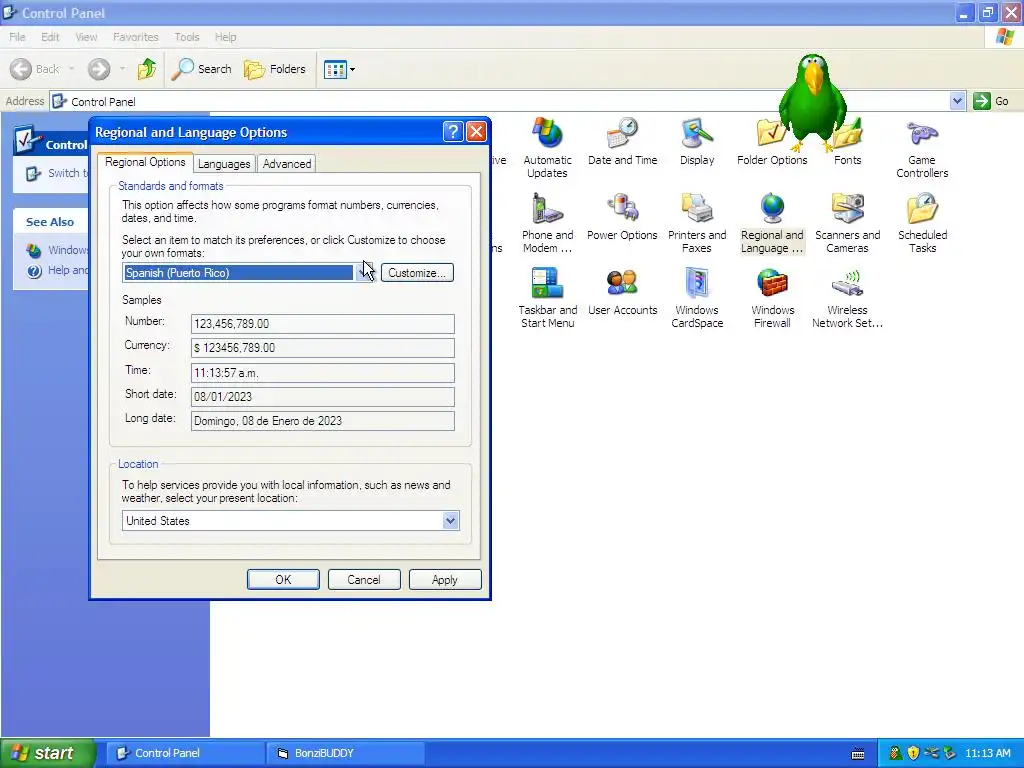Open the Display control panel icon
The width and height of the screenshot is (1024, 768).
pos(697,141)
